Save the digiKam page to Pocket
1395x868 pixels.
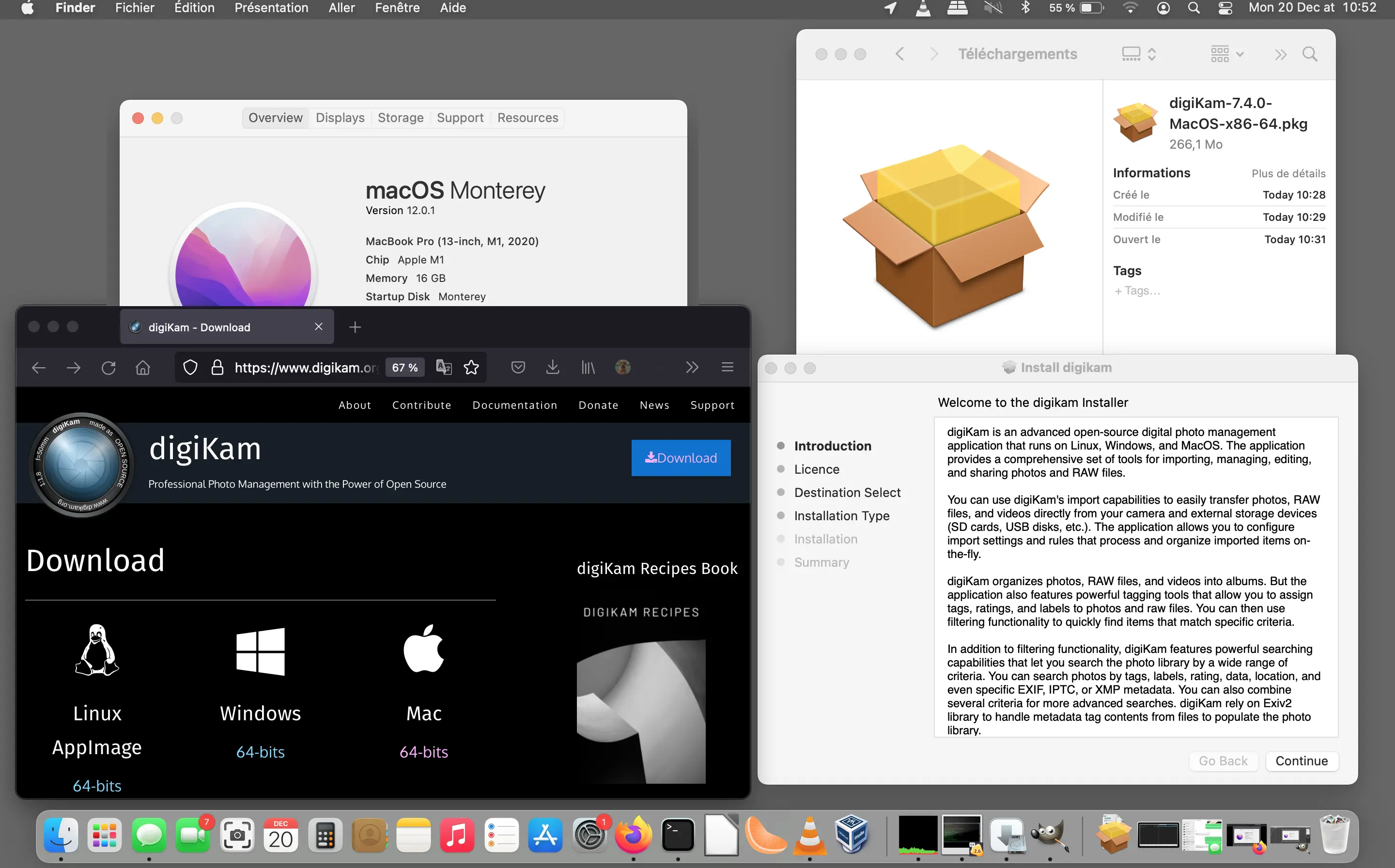coord(518,367)
